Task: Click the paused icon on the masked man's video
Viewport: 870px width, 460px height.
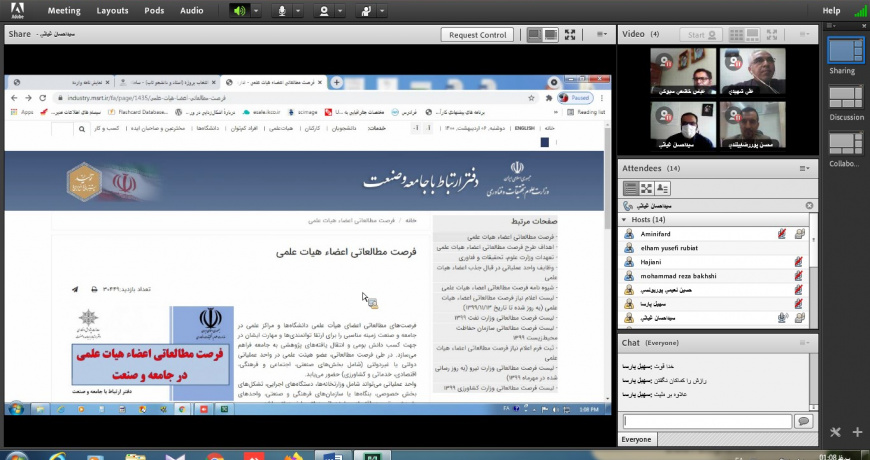Action: [664, 117]
